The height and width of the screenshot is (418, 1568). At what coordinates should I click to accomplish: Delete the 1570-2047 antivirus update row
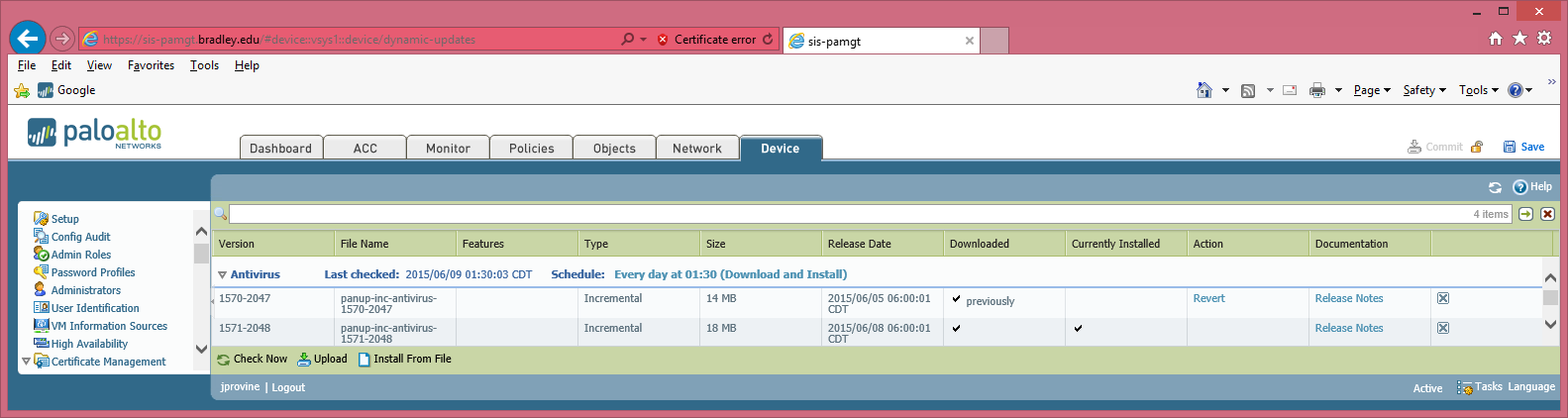(x=1443, y=298)
